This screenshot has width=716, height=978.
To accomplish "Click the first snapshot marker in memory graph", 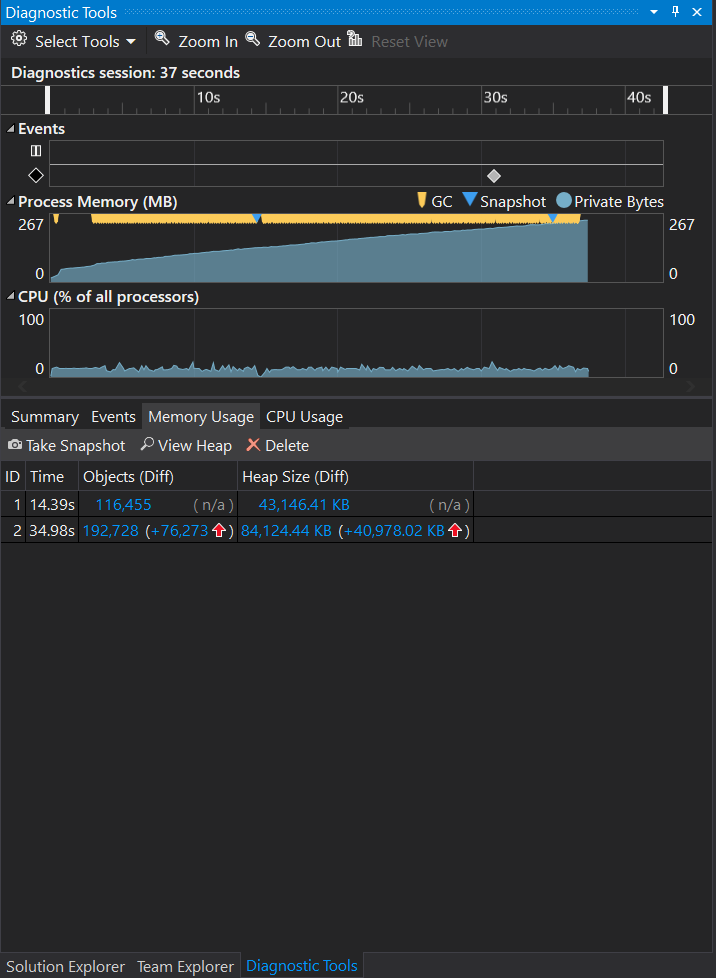I will (256, 218).
